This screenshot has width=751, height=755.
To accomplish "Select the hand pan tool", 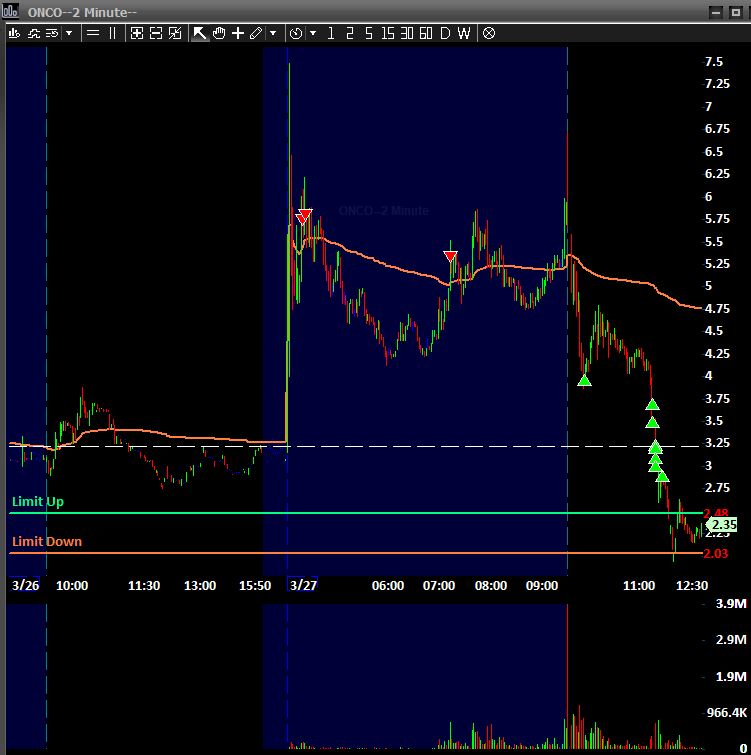I will click(x=219, y=33).
